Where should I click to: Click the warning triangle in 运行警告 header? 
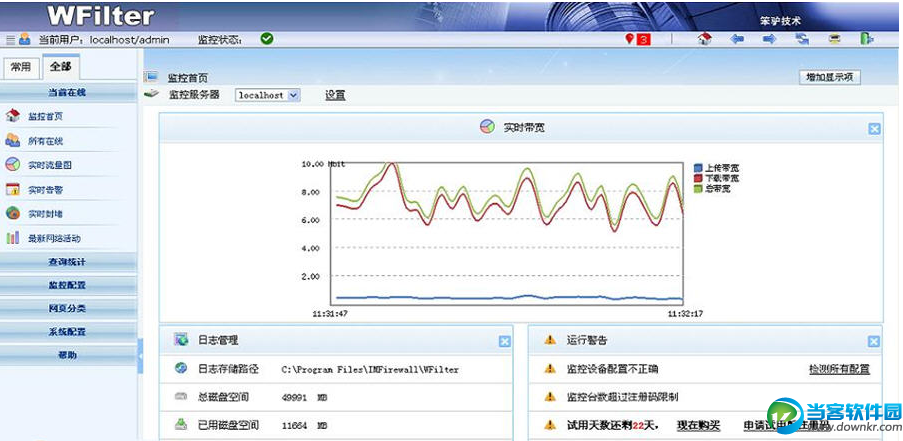tap(550, 340)
